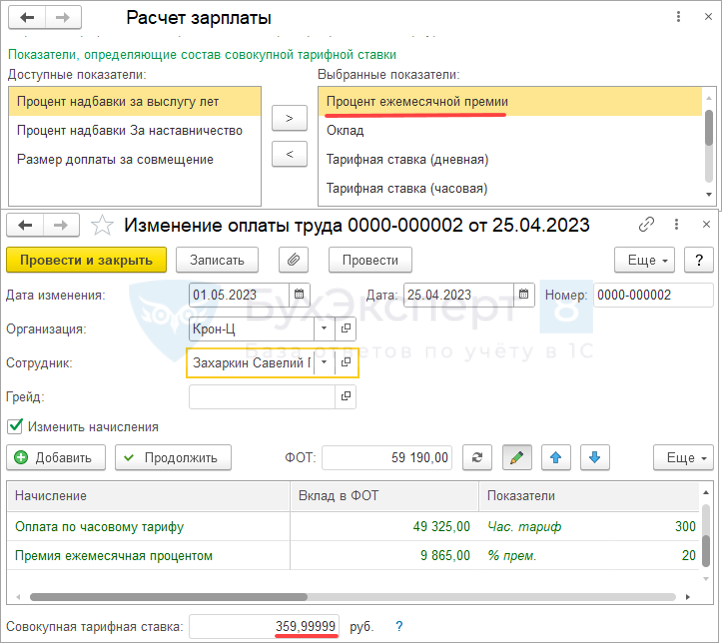Open Грейд selection via open icon
The height and width of the screenshot is (643, 722).
tap(345, 396)
